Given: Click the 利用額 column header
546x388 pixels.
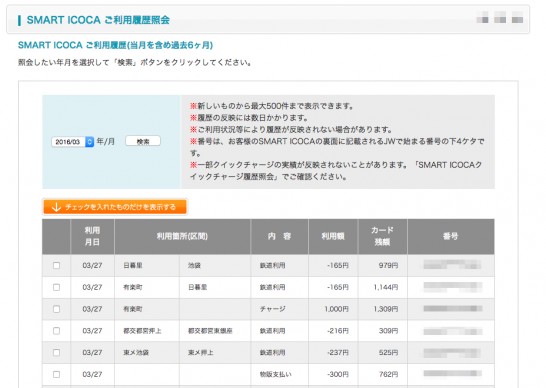Looking at the screenshot, I should (333, 236).
